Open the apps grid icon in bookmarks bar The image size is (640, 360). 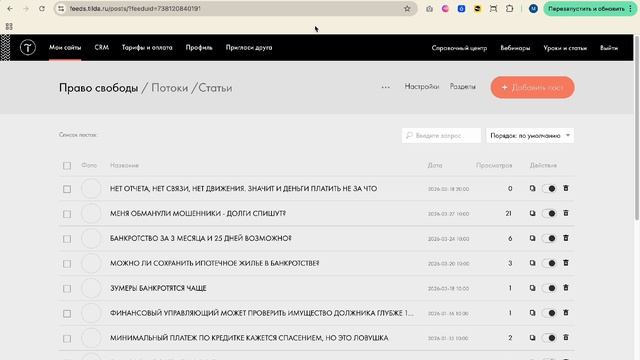click(9, 27)
